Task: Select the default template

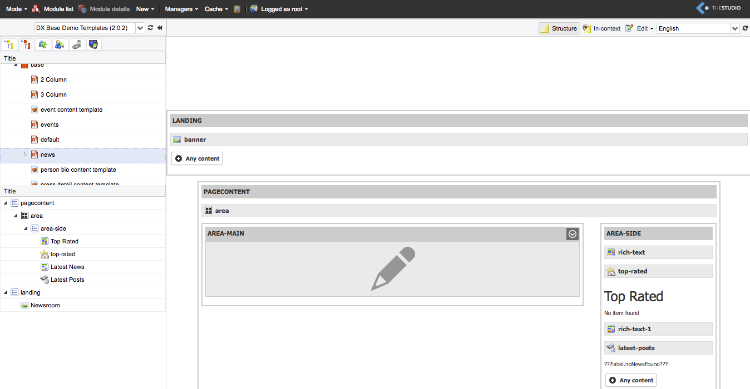Action: point(50,140)
